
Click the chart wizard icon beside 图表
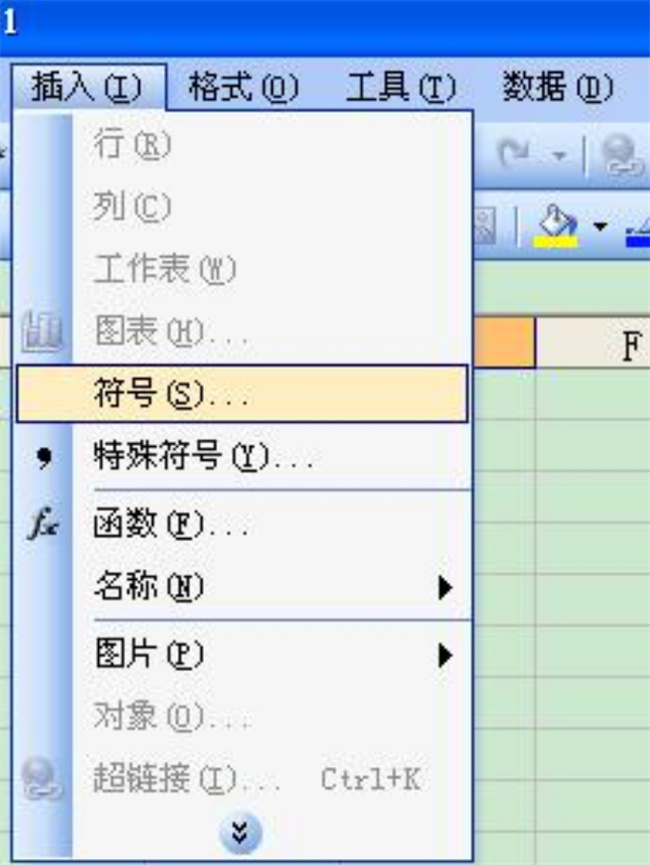41,331
